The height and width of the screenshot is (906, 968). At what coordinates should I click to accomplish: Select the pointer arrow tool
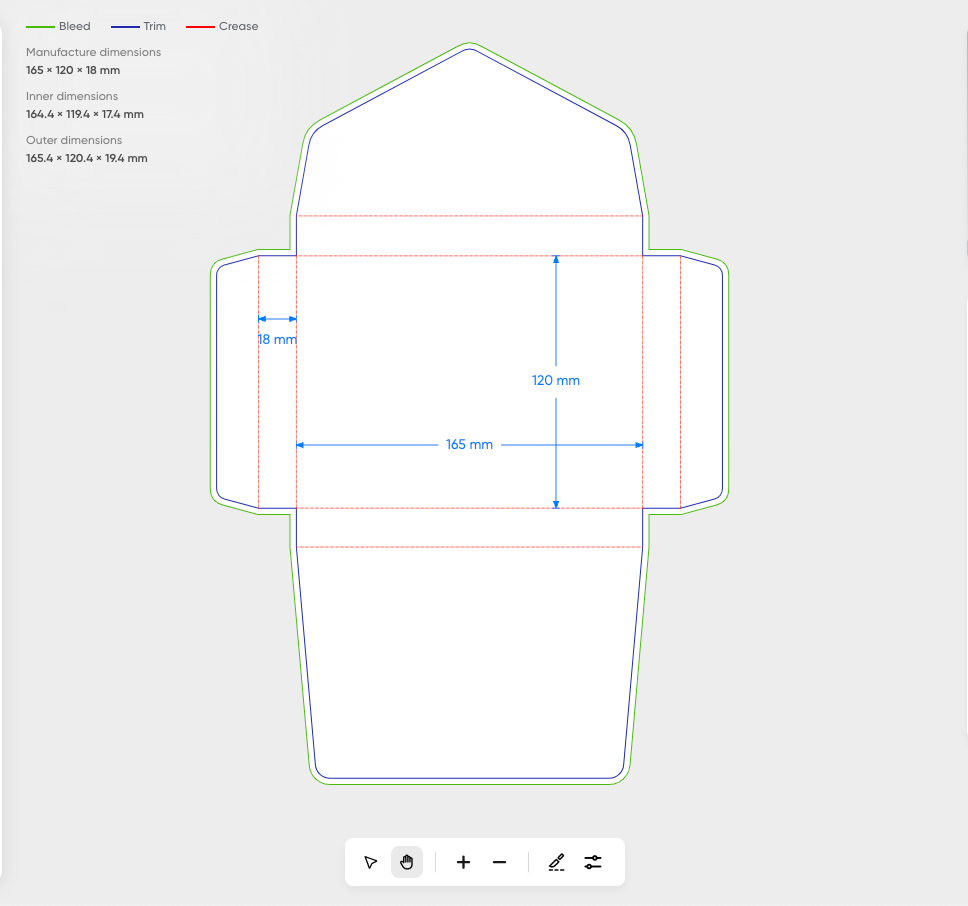pyautogui.click(x=371, y=862)
